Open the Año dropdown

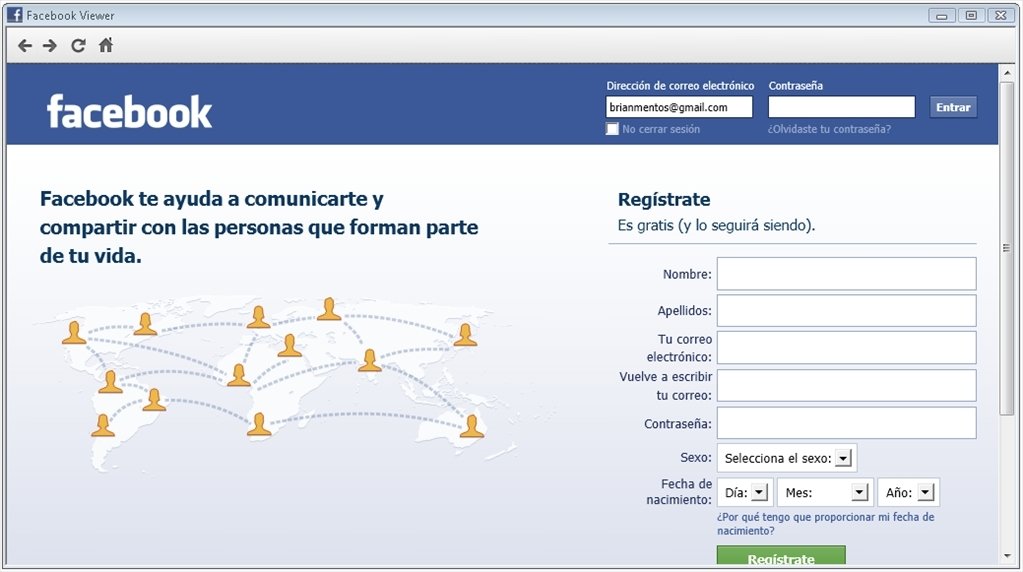909,492
